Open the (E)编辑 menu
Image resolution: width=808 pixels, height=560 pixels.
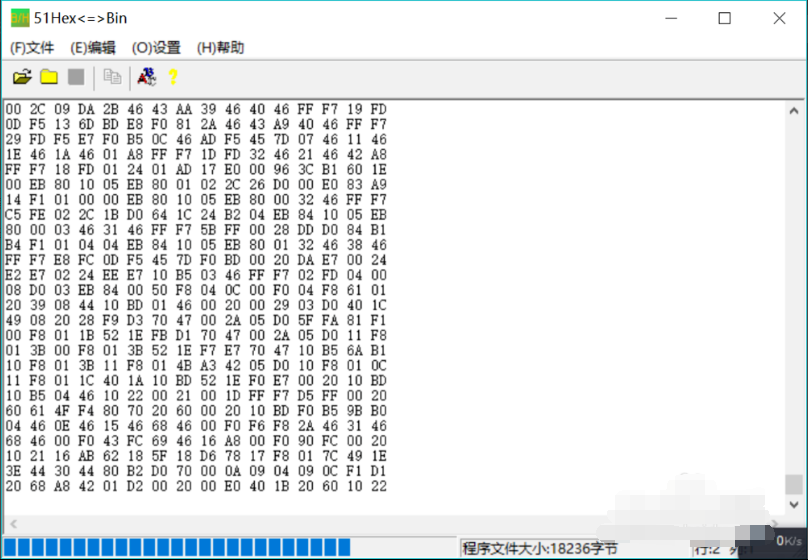[x=93, y=48]
